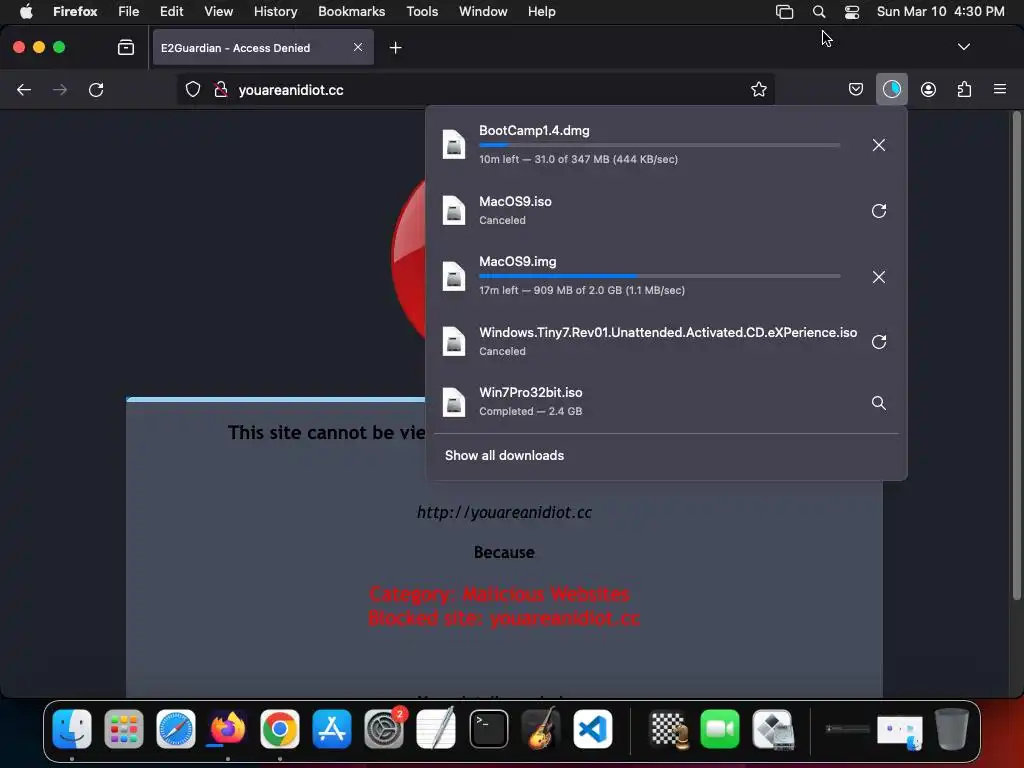Open the Bookmarks menu
This screenshot has height=768, width=1024.
click(351, 12)
